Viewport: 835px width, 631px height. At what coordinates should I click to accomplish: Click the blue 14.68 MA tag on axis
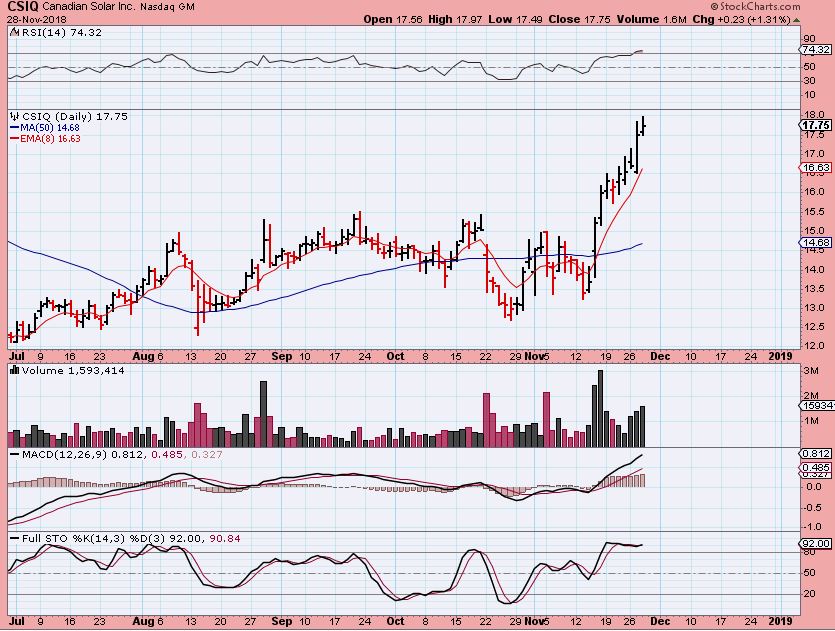(x=816, y=242)
